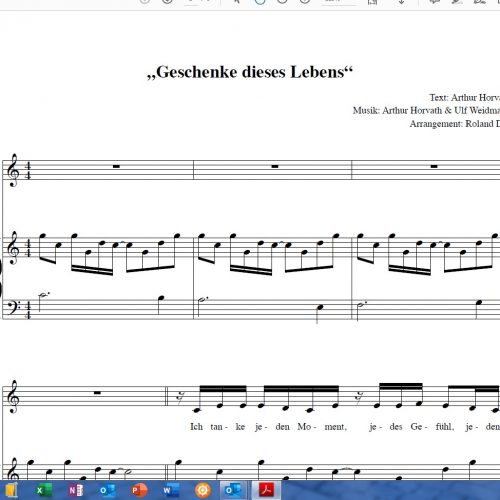Open the zoom percentage dropdown in the toolbar

click(337, 2)
